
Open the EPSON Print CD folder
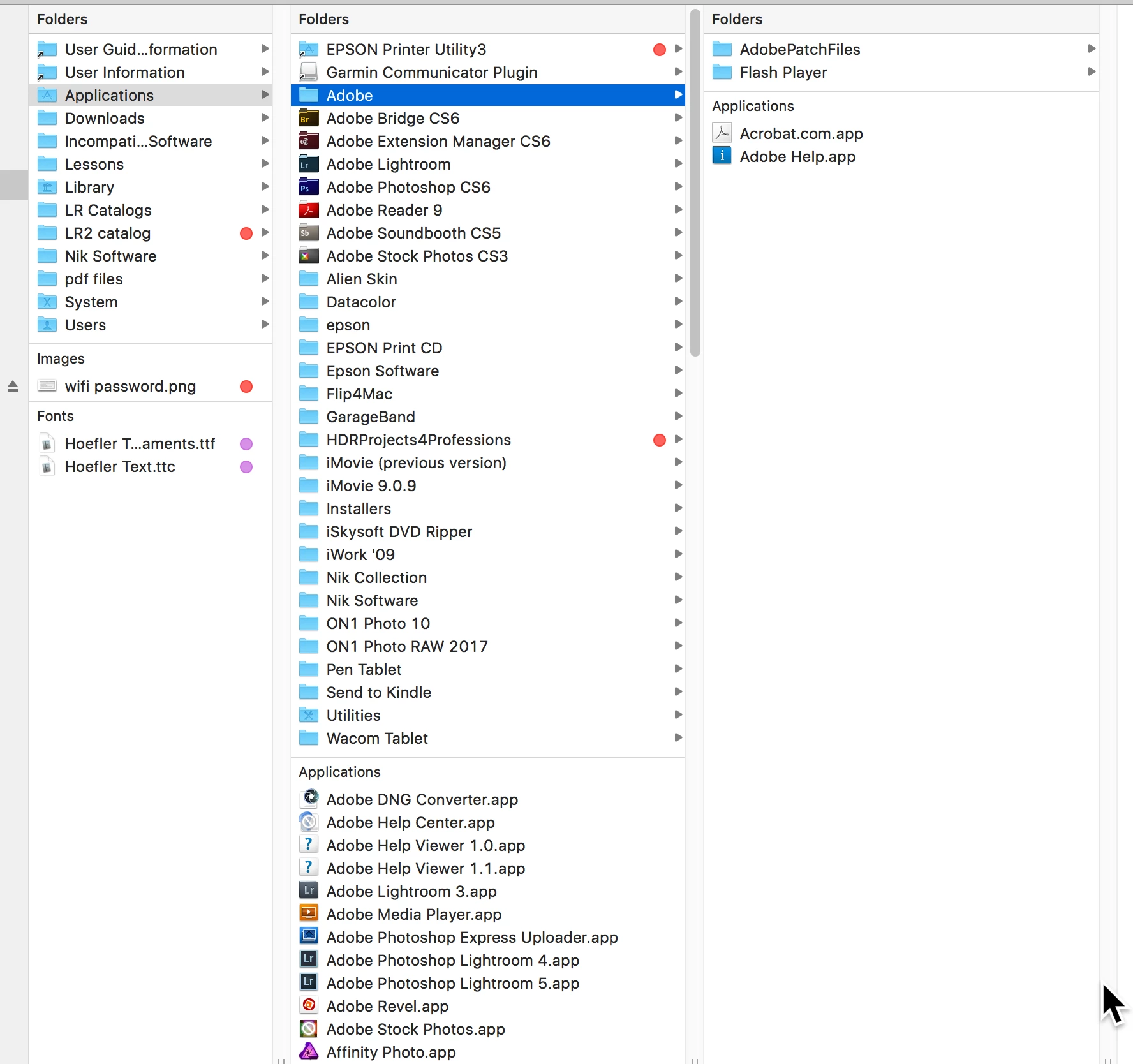pyautogui.click(x=488, y=348)
